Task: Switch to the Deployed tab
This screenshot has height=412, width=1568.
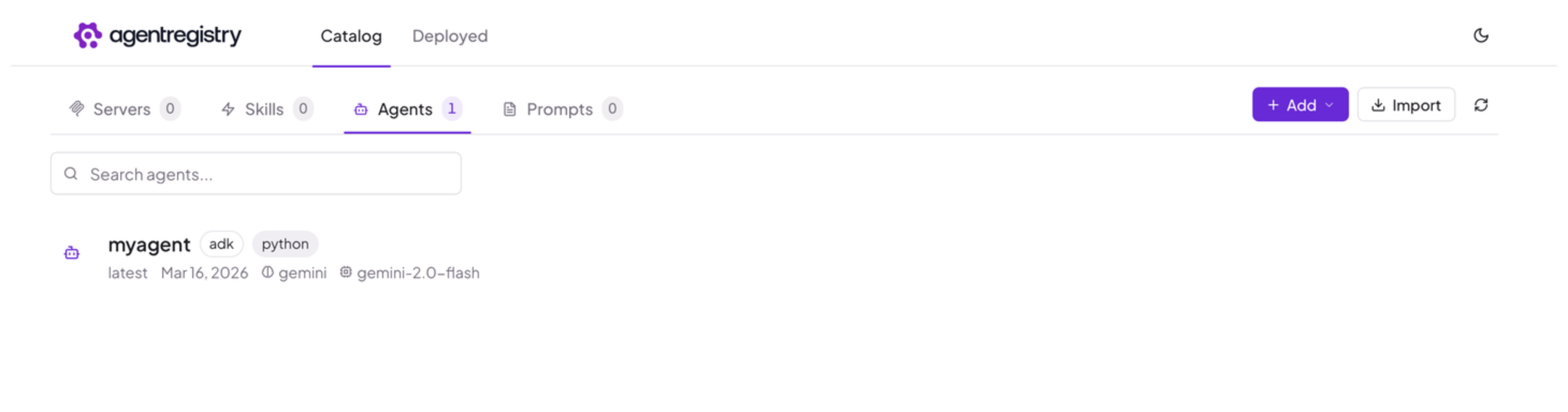Action: click(x=450, y=36)
